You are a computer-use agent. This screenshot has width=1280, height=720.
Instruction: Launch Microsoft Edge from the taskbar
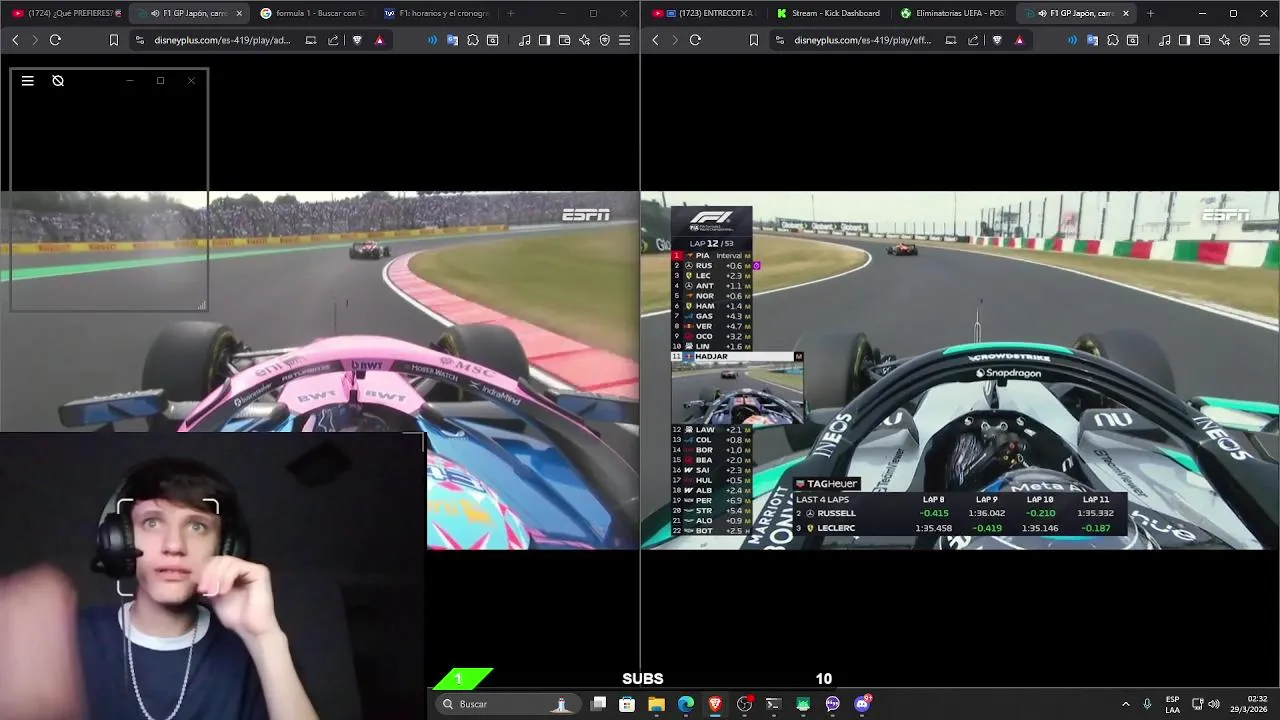(x=686, y=704)
